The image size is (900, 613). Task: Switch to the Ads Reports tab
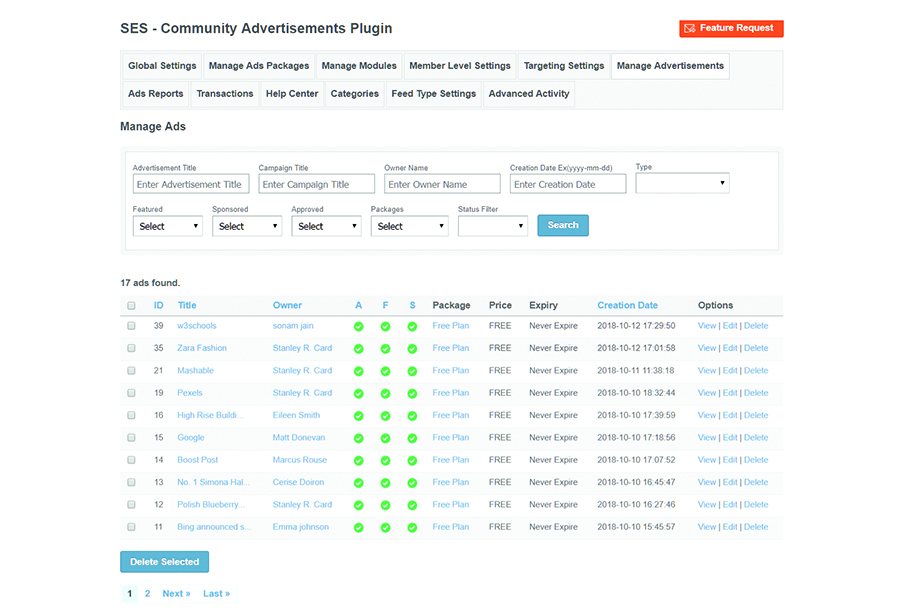pyautogui.click(x=155, y=94)
